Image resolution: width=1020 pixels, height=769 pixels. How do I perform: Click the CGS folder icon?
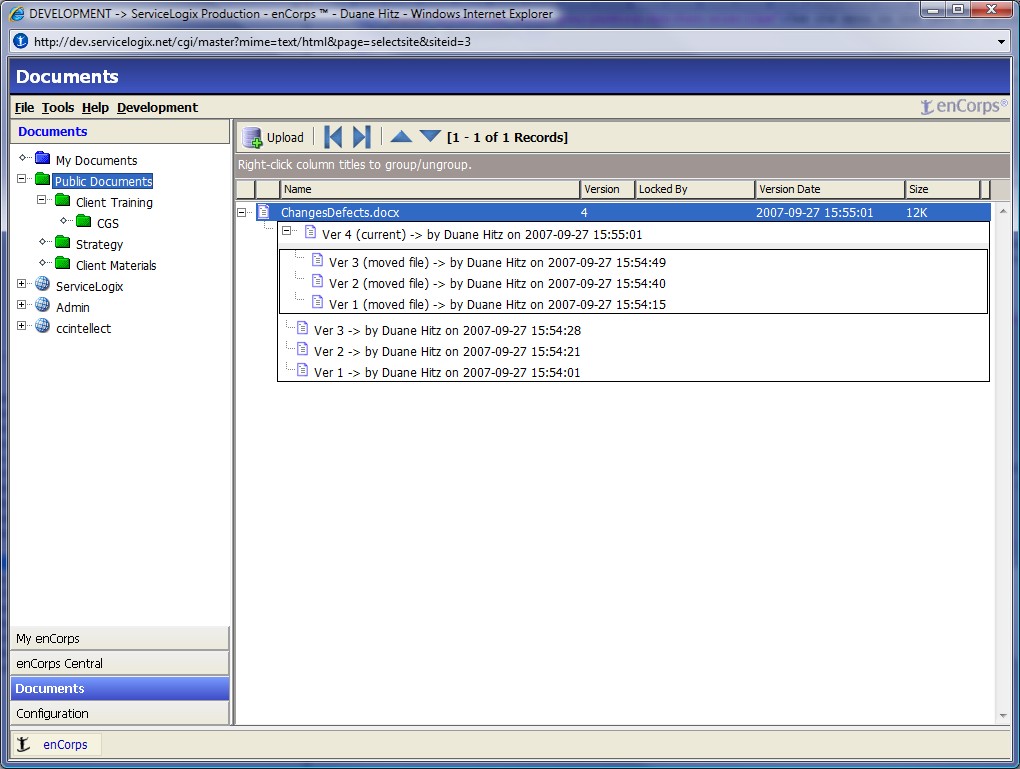(x=84, y=221)
